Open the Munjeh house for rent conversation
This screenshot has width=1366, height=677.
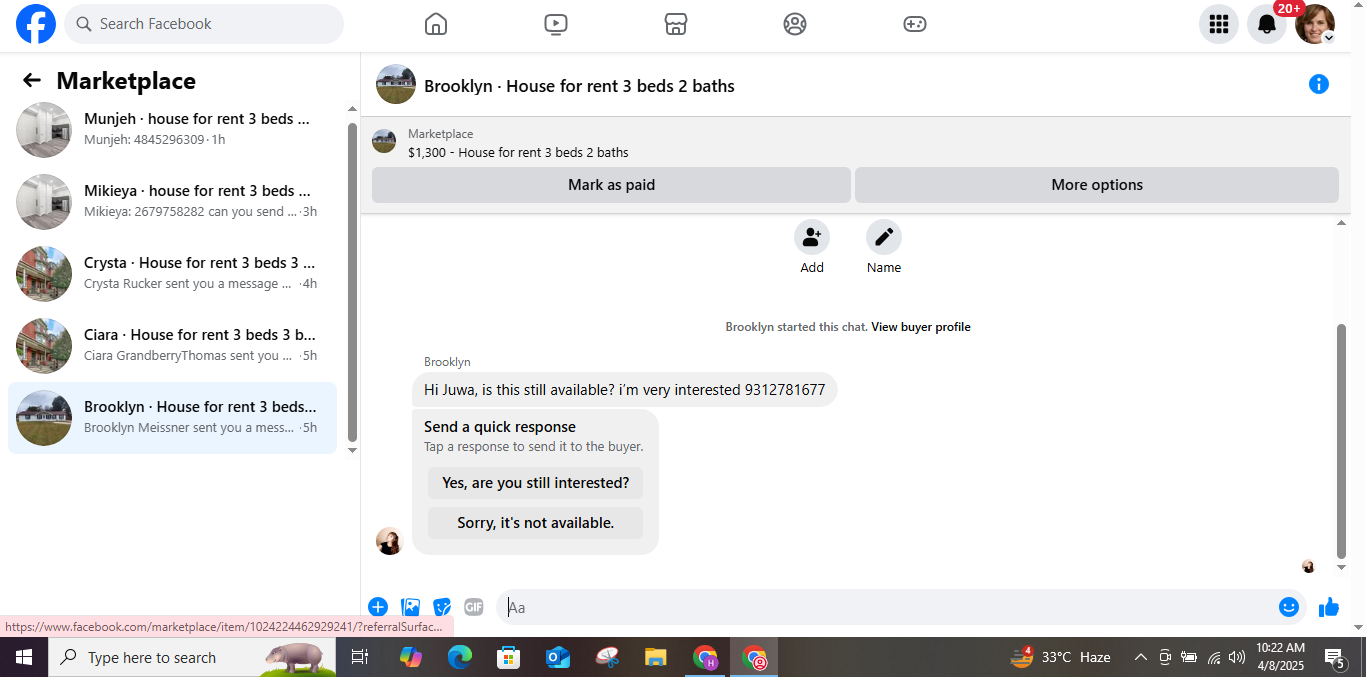(x=172, y=130)
